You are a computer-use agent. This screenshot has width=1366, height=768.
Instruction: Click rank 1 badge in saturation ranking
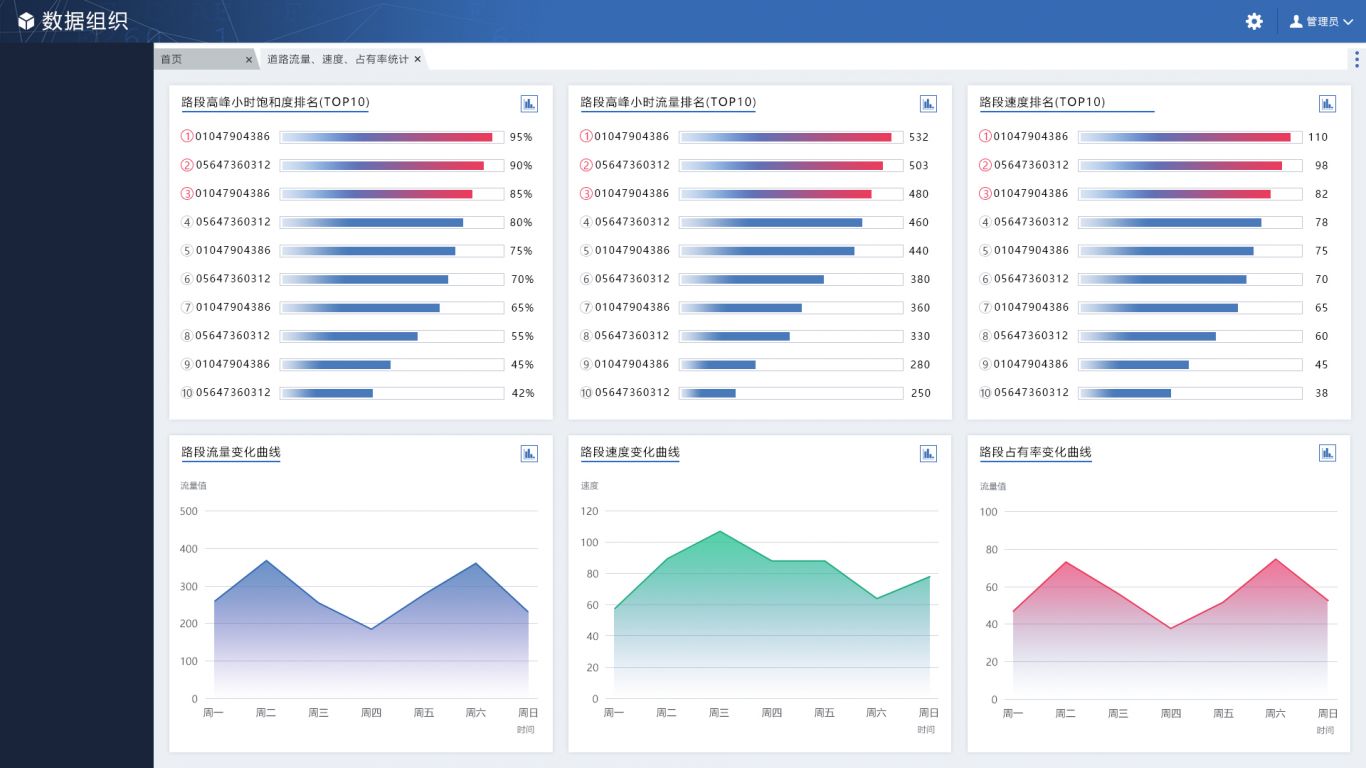187,137
